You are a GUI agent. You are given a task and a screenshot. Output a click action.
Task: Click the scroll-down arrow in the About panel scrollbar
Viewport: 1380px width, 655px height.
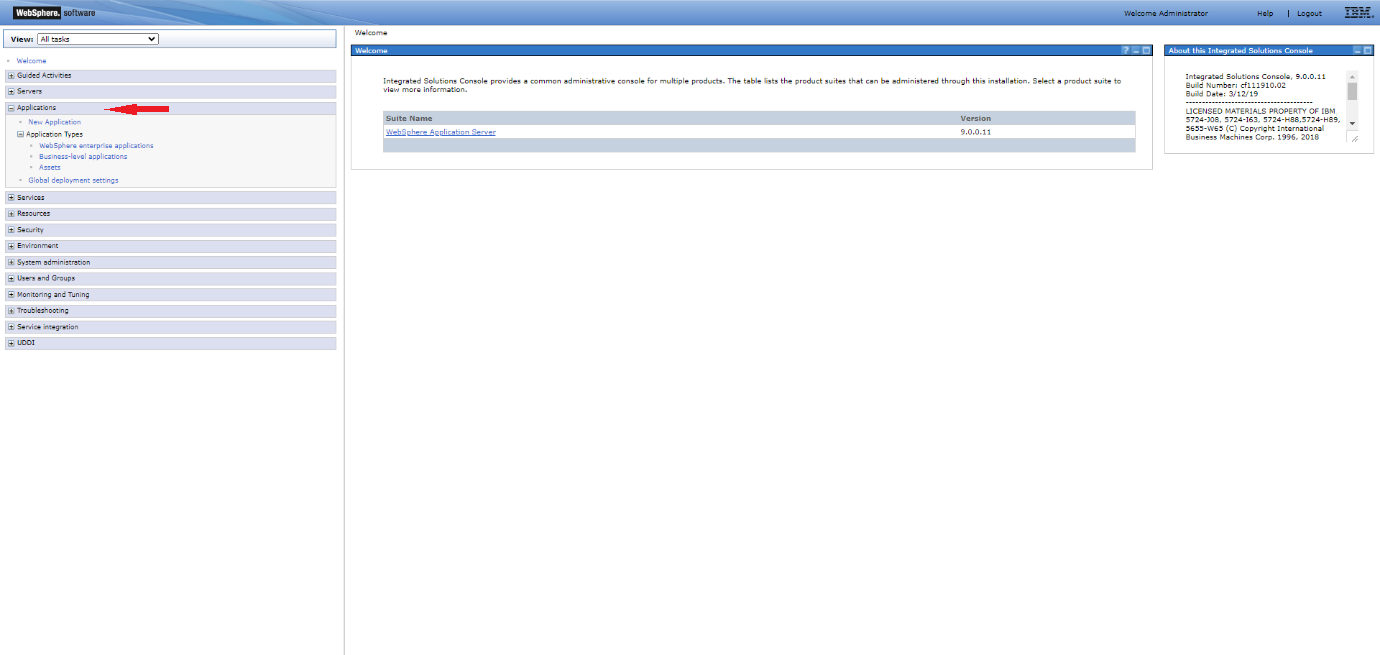click(x=1352, y=124)
